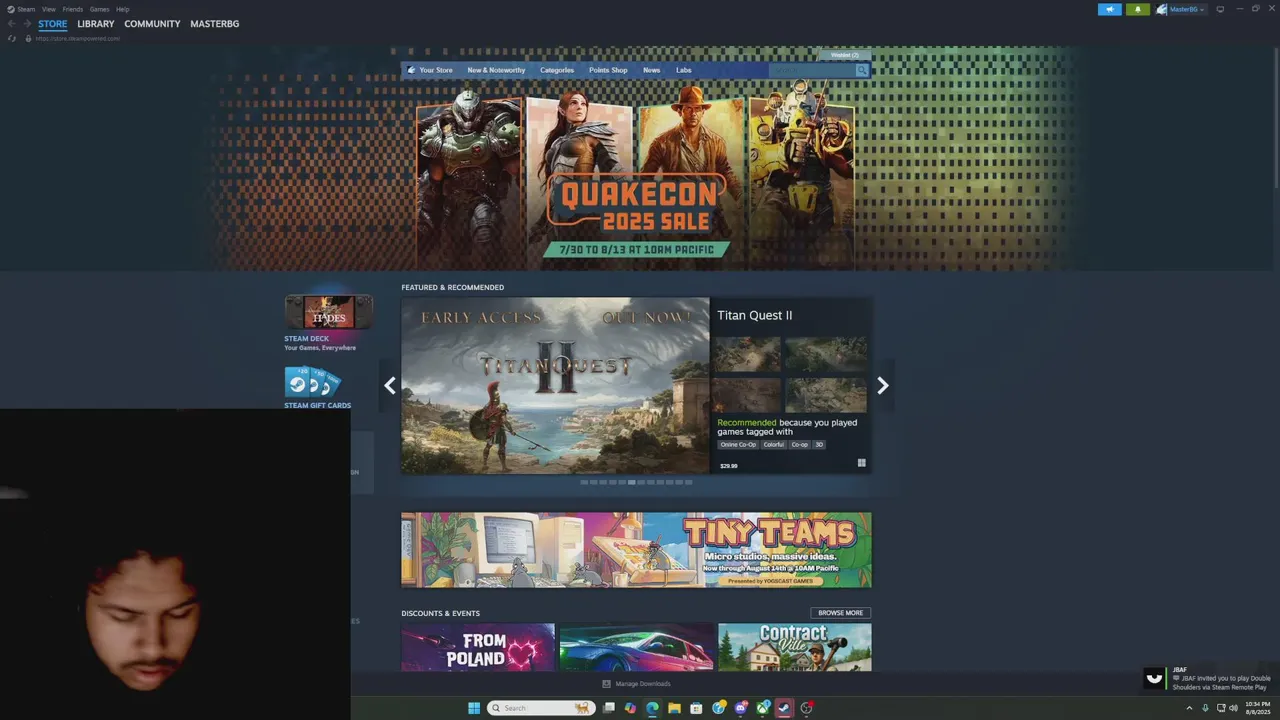
Task: Open the Wishlist button
Action: click(x=845, y=55)
